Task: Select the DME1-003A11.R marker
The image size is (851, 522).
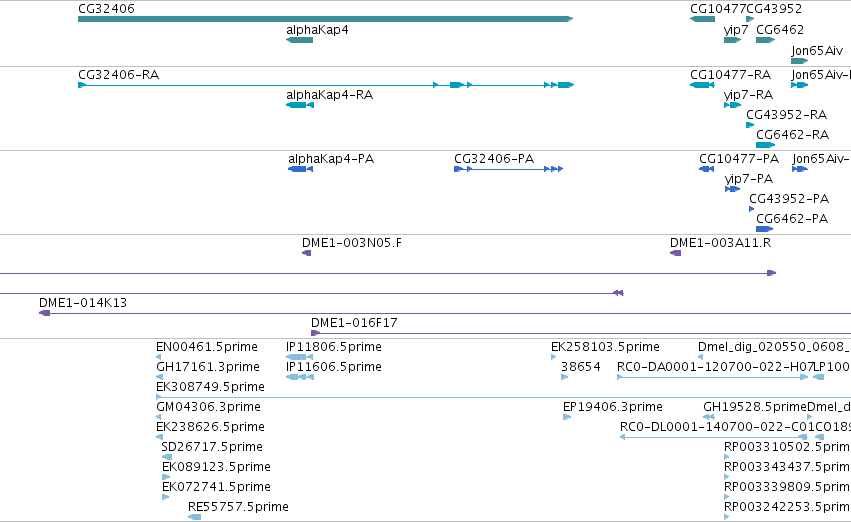Action: click(675, 253)
